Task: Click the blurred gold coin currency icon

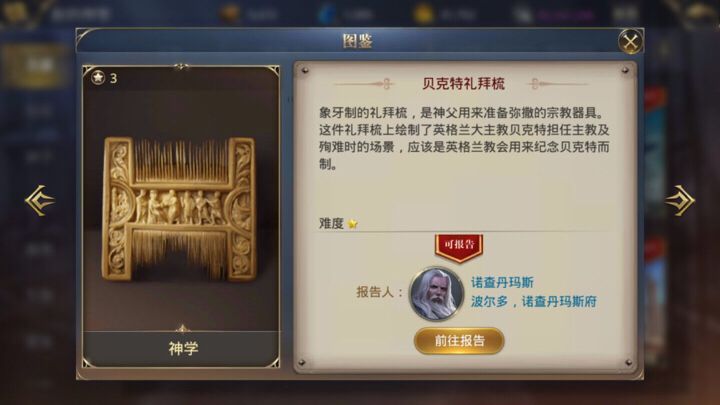Action: coord(422,13)
